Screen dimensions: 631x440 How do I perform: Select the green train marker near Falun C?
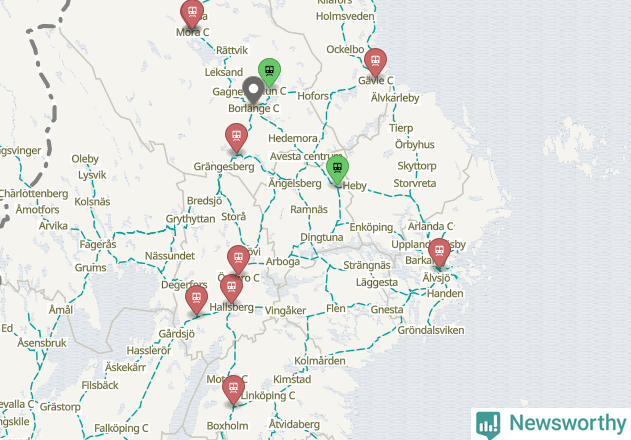[269, 72]
